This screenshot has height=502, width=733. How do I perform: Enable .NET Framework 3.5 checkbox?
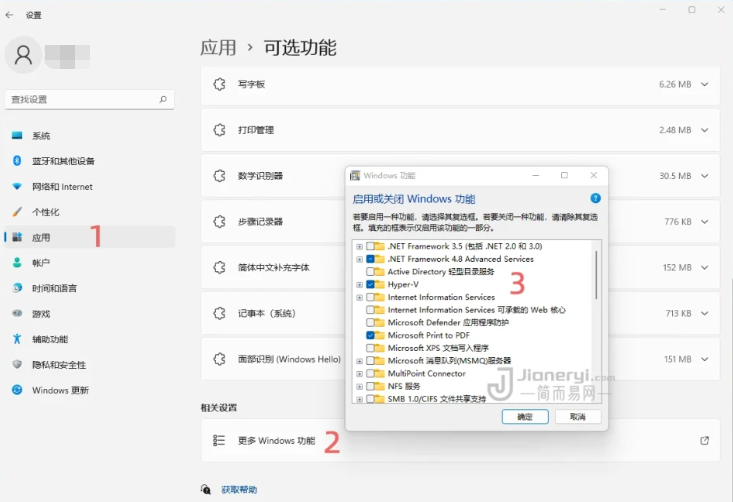click(x=370, y=246)
